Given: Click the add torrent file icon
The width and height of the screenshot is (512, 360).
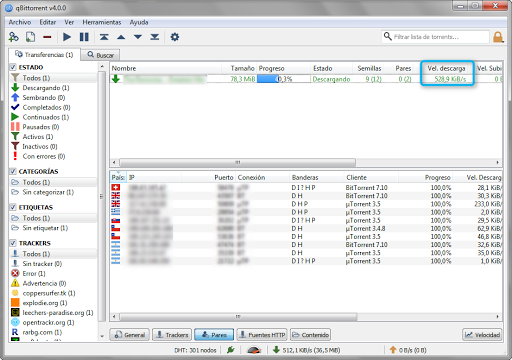Looking at the screenshot, I should [30, 37].
